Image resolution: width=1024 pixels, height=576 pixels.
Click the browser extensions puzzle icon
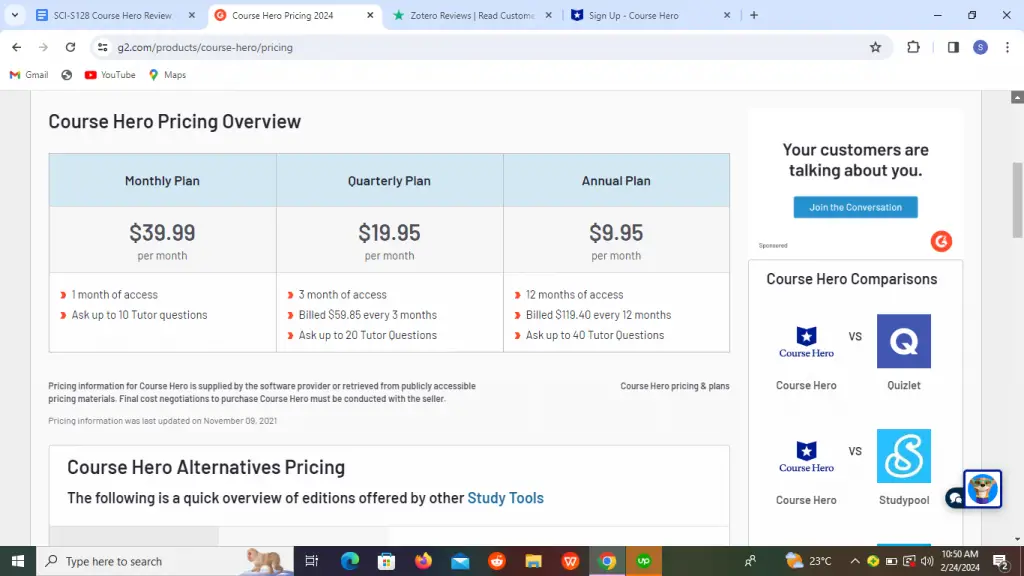(x=911, y=47)
